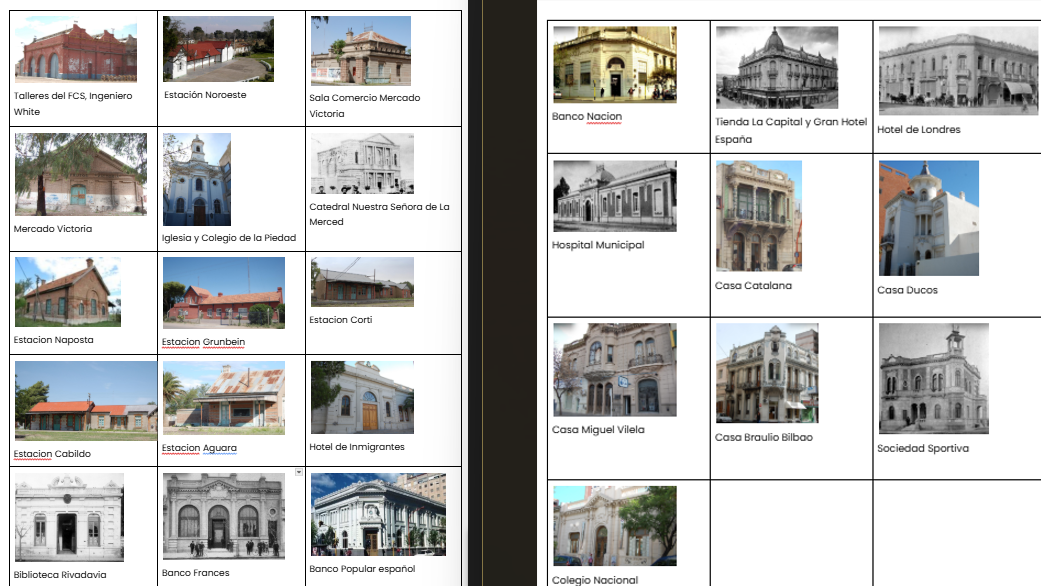Click the caption 'Banco Frances'
Viewport: 1041px width, 586px height.
196,573
